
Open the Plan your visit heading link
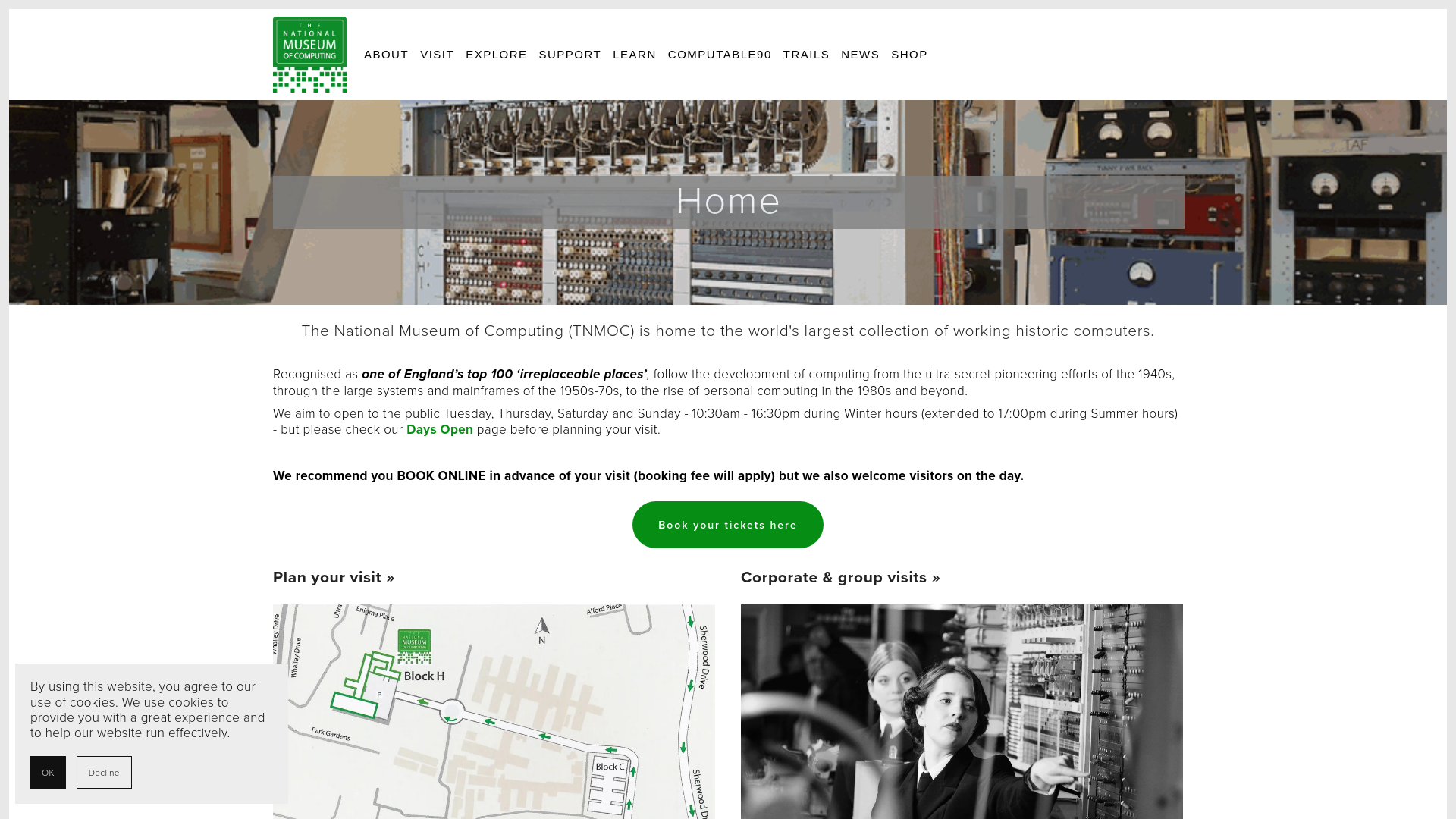click(x=334, y=578)
